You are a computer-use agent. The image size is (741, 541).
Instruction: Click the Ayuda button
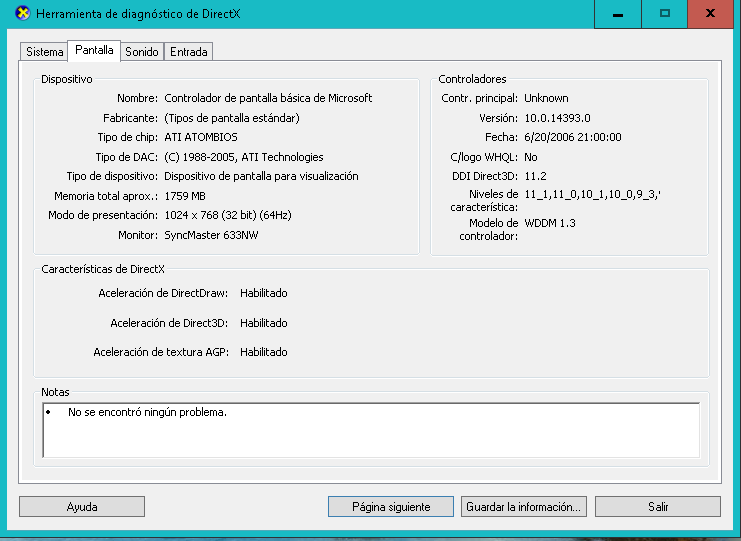click(82, 507)
